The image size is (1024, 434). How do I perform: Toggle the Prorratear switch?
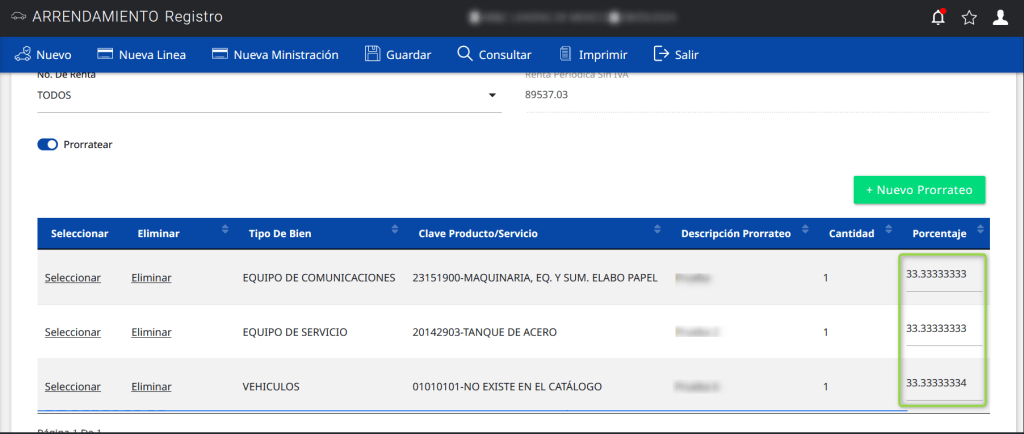[48, 145]
